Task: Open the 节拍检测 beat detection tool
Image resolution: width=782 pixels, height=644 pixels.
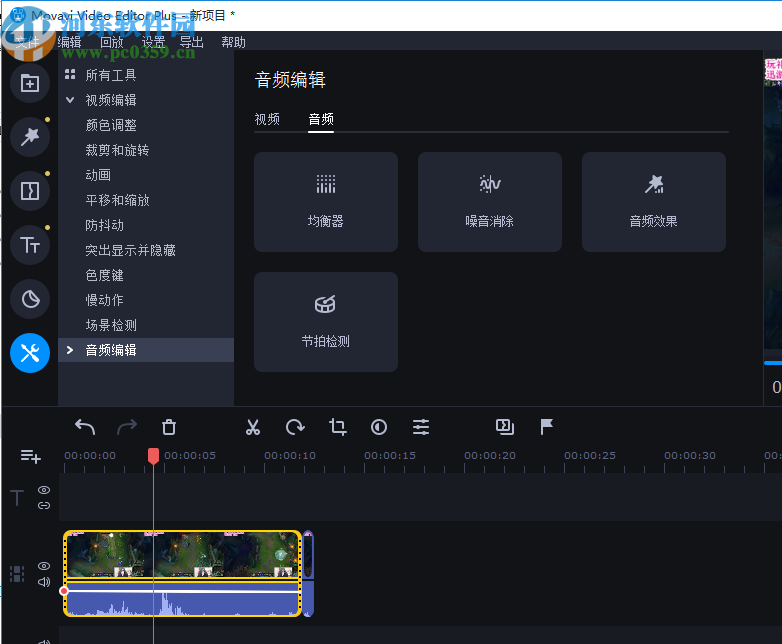Action: pos(326,322)
